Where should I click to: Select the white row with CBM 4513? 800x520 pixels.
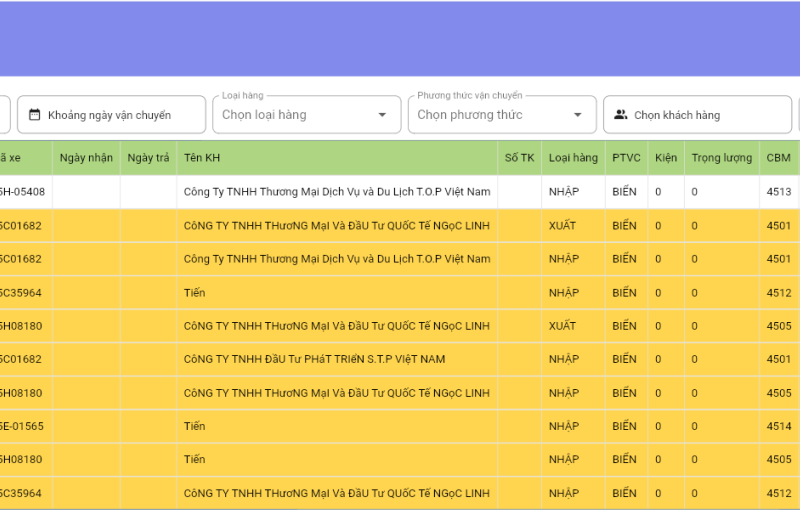(x=337, y=192)
